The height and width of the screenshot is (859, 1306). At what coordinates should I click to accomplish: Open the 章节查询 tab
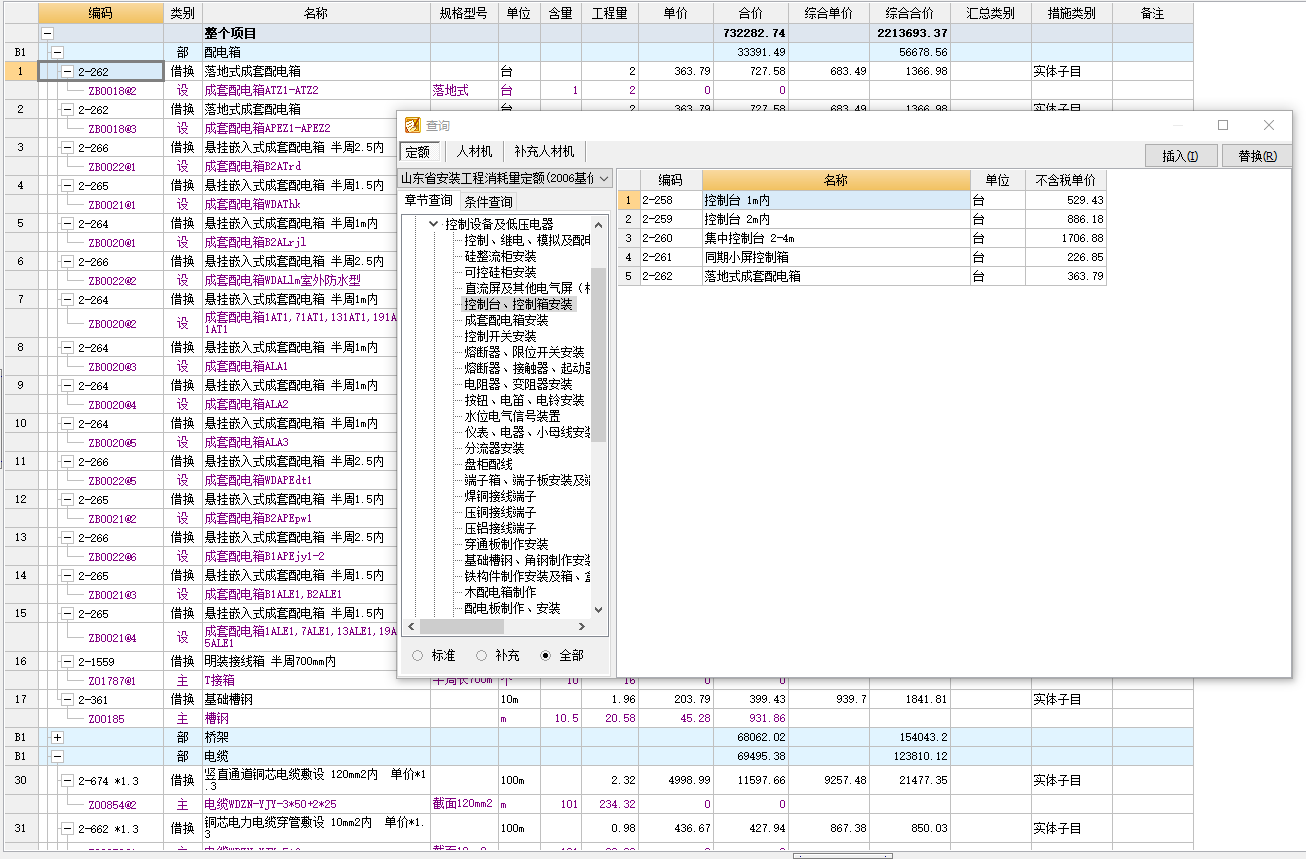(428, 201)
